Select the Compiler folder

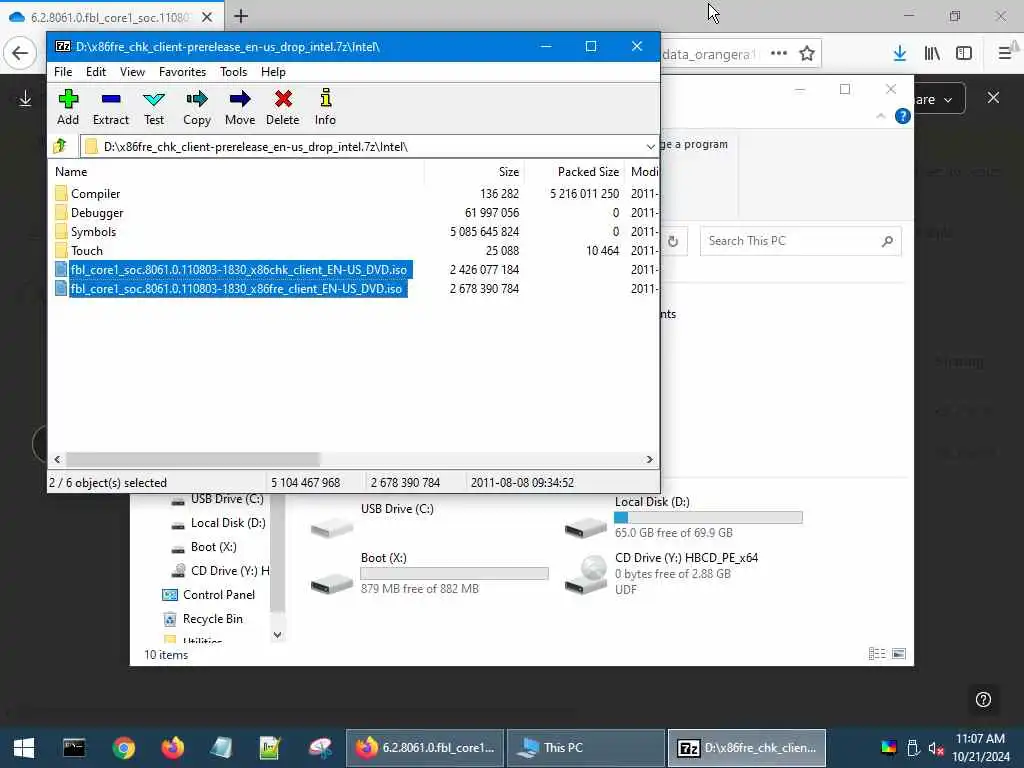click(95, 194)
